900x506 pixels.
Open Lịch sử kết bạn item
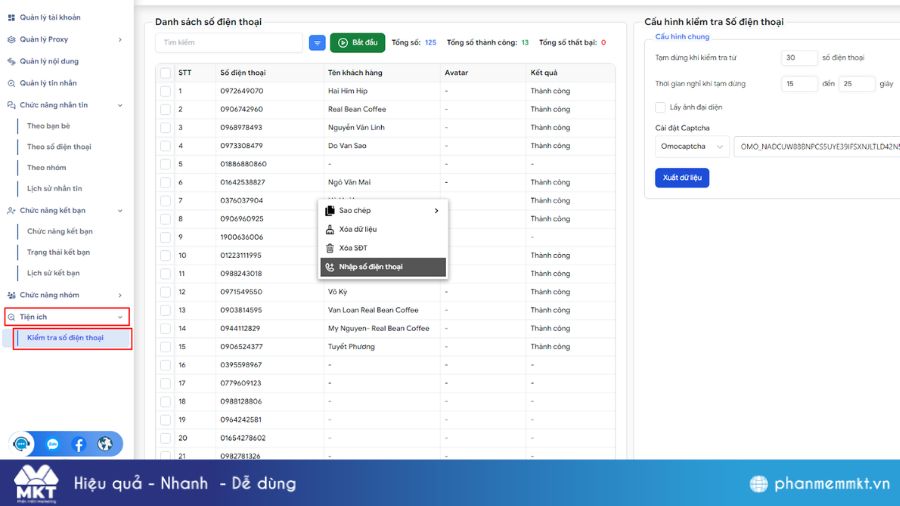(x=53, y=273)
